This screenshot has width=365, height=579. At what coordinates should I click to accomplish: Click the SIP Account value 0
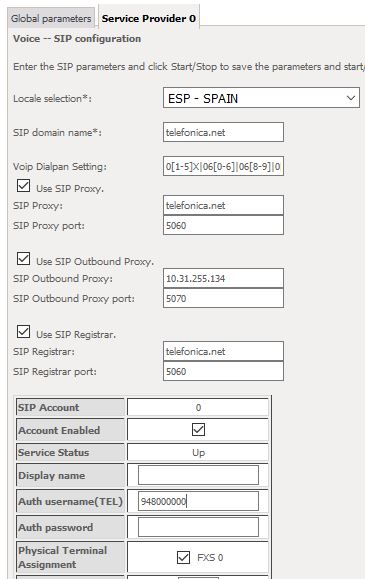click(x=198, y=408)
